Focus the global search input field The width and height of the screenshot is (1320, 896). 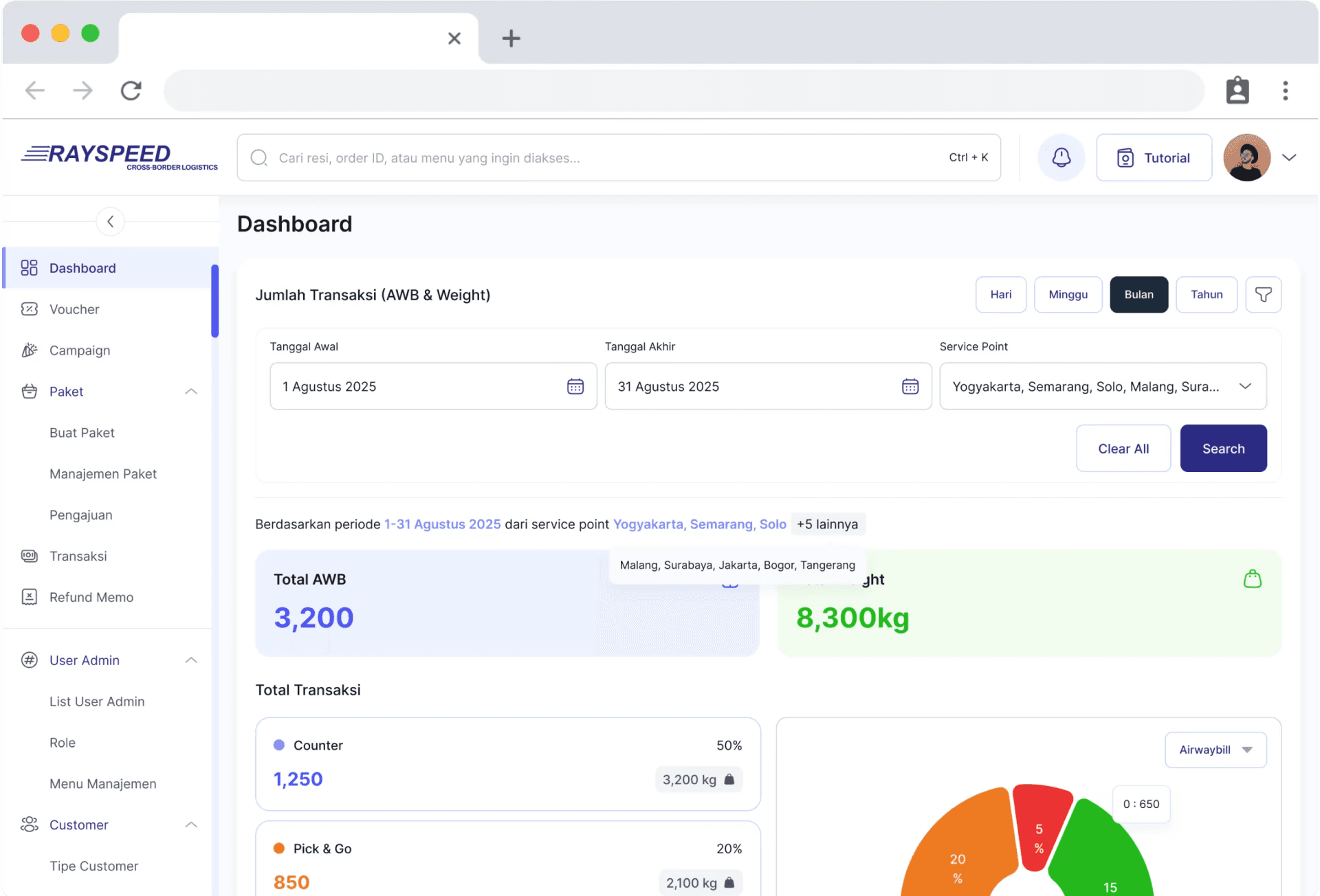pyautogui.click(x=605, y=158)
